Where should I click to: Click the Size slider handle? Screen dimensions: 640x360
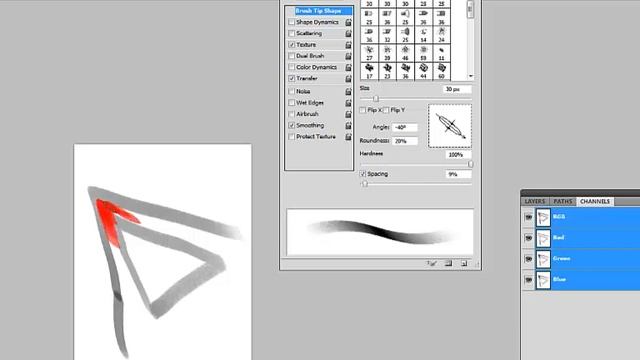tap(376, 99)
